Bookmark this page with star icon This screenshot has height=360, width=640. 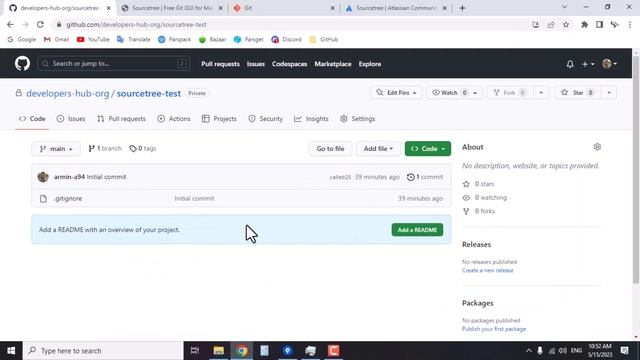coord(566,24)
